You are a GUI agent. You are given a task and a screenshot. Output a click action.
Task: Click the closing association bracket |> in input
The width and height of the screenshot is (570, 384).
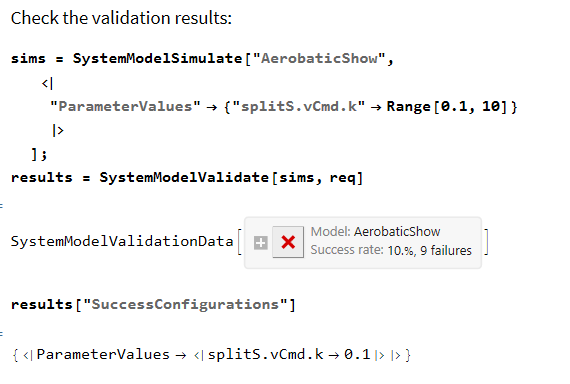[x=58, y=130]
